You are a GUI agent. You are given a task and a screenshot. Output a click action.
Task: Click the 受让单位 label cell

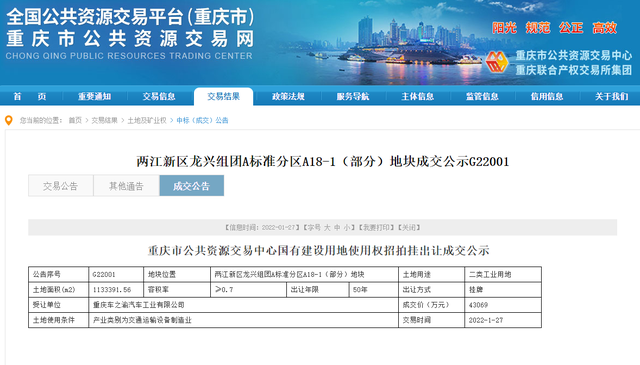[x=58, y=305]
